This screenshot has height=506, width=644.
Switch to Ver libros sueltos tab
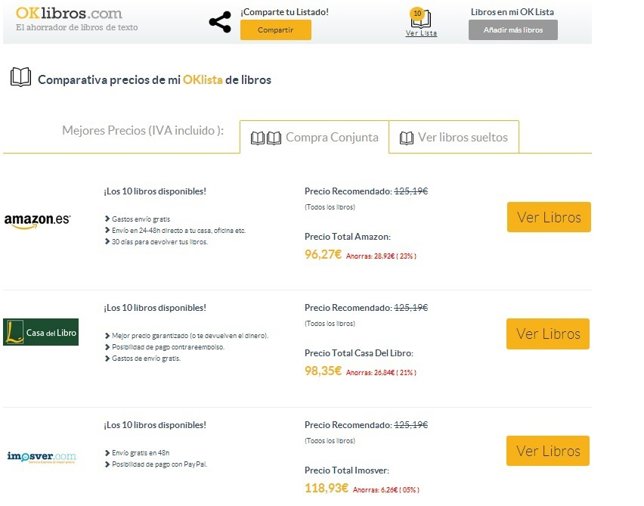[453, 137]
